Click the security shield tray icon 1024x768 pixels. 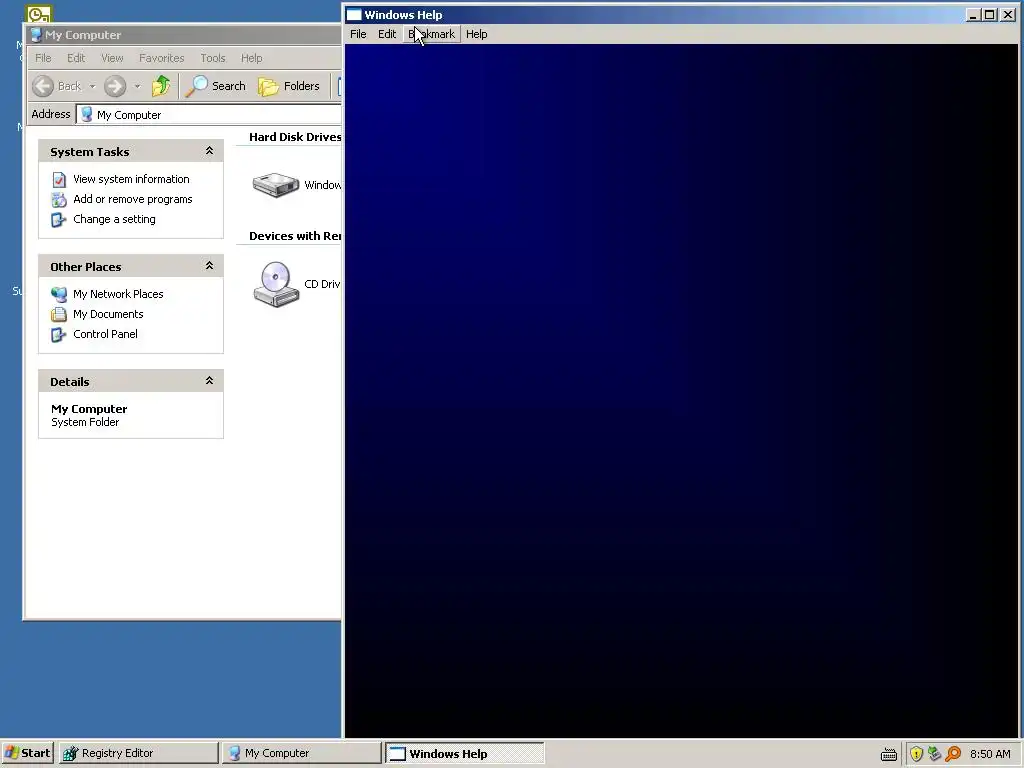916,754
